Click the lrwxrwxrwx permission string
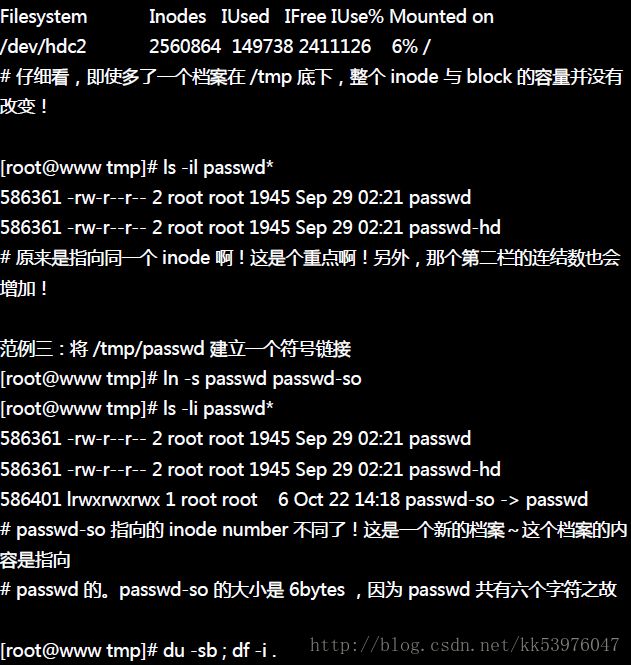The image size is (631, 665). click(x=114, y=500)
